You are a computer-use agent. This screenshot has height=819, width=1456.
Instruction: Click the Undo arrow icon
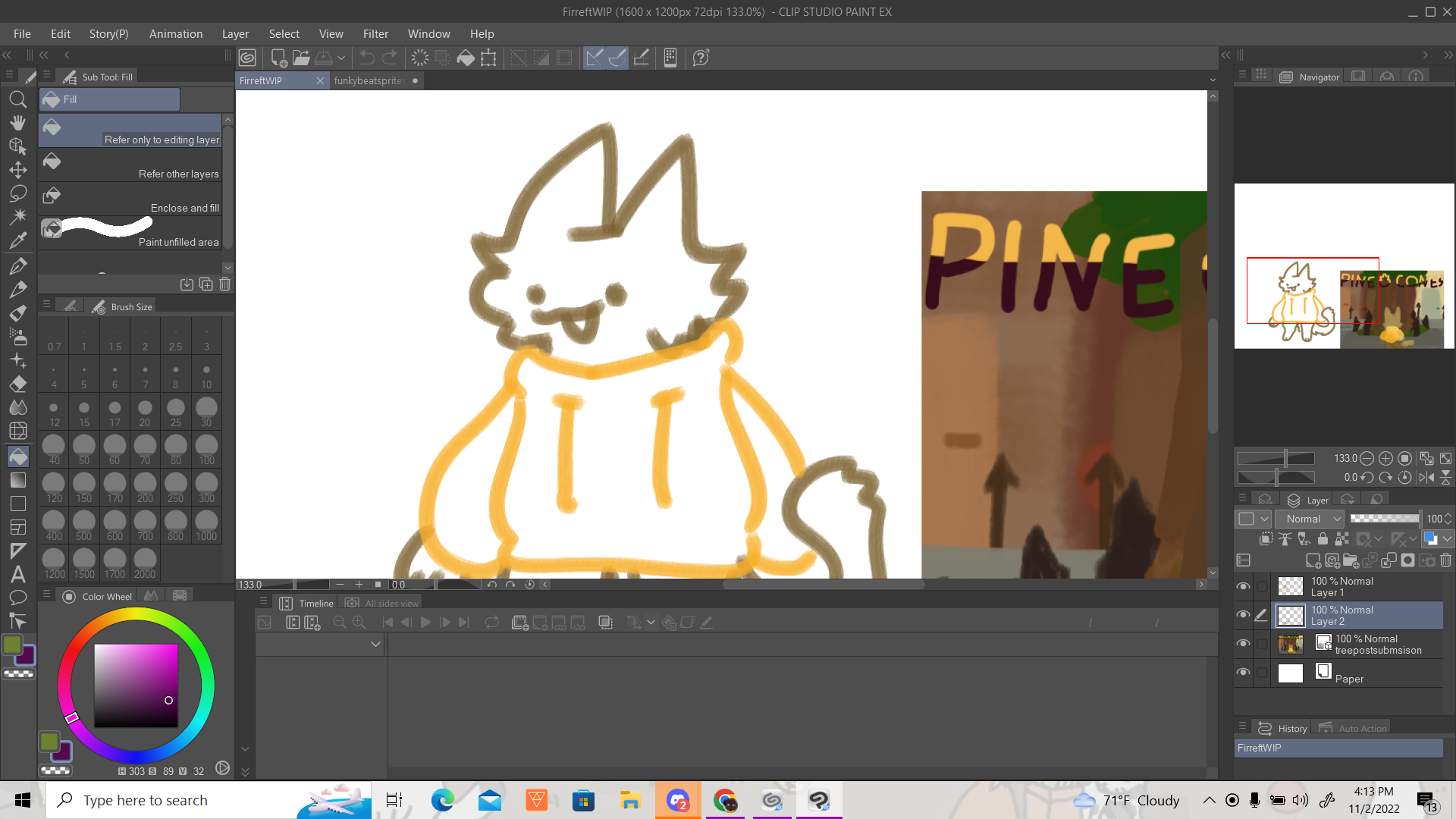coord(366,58)
